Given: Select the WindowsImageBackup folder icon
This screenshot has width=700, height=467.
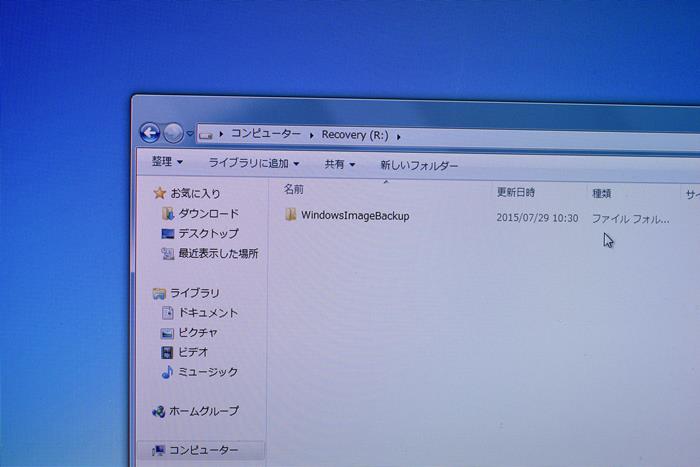Looking at the screenshot, I should coord(291,214).
